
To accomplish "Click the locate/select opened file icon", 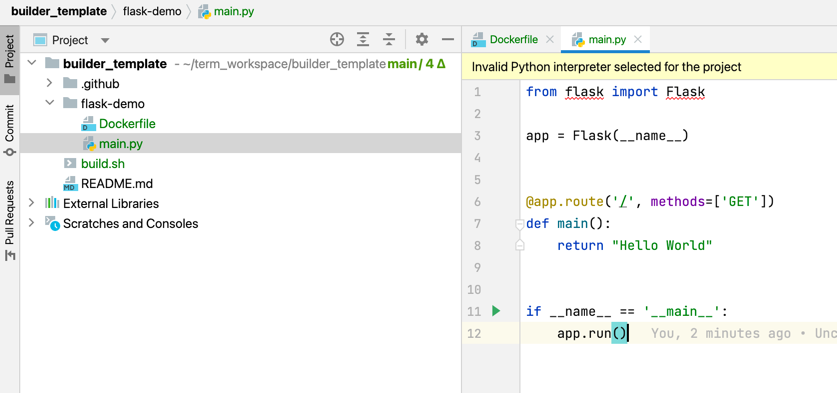I will 337,40.
